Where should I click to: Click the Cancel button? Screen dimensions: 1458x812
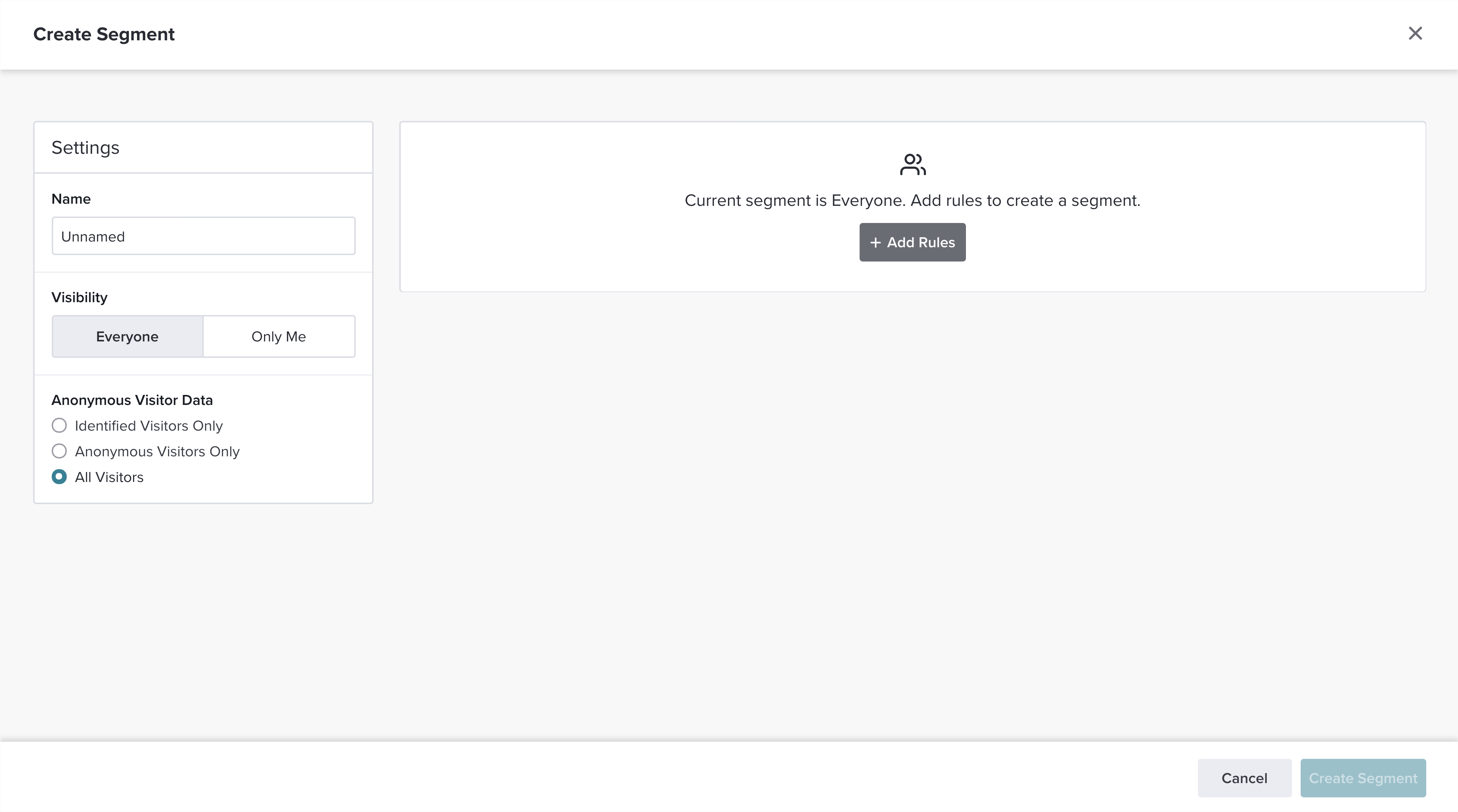tap(1244, 778)
